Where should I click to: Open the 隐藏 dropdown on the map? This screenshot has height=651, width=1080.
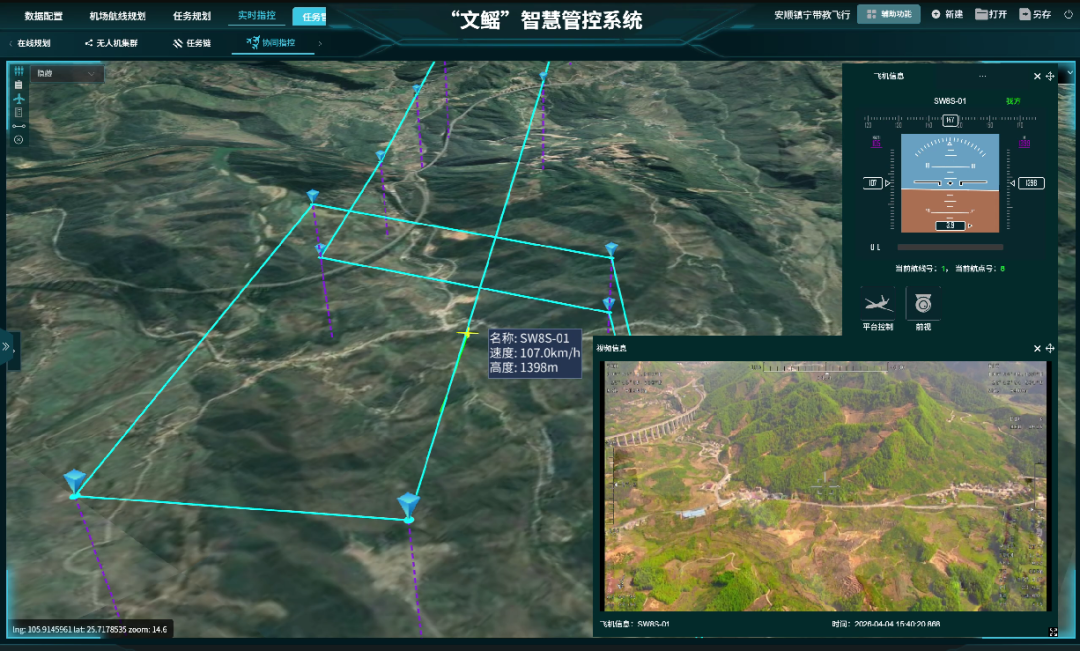67,74
